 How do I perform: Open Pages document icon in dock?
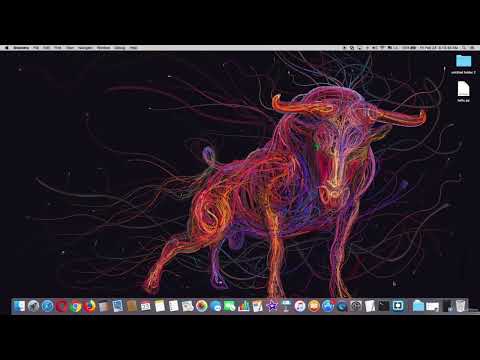coord(258,306)
